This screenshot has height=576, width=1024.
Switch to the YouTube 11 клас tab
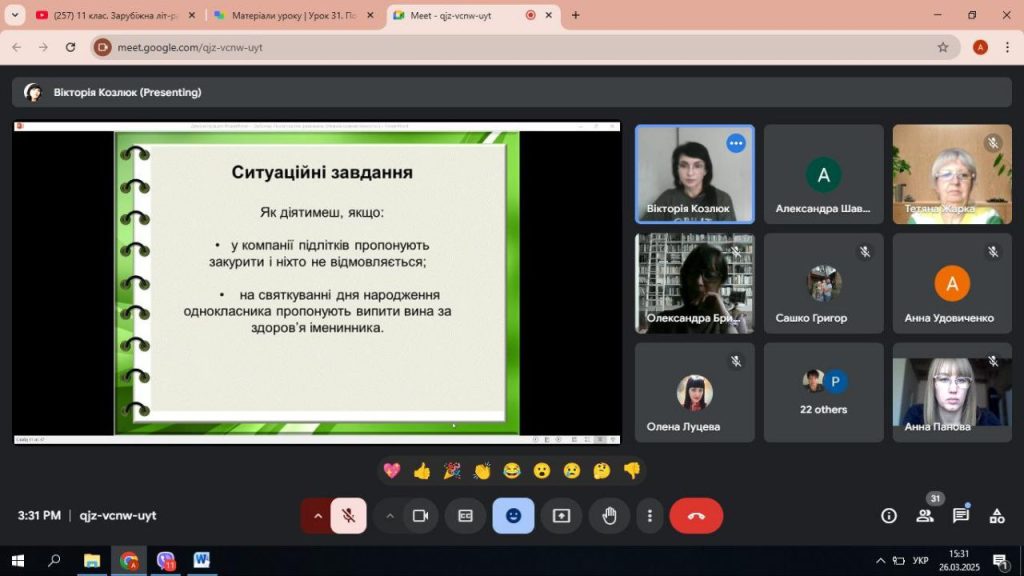[x=108, y=15]
